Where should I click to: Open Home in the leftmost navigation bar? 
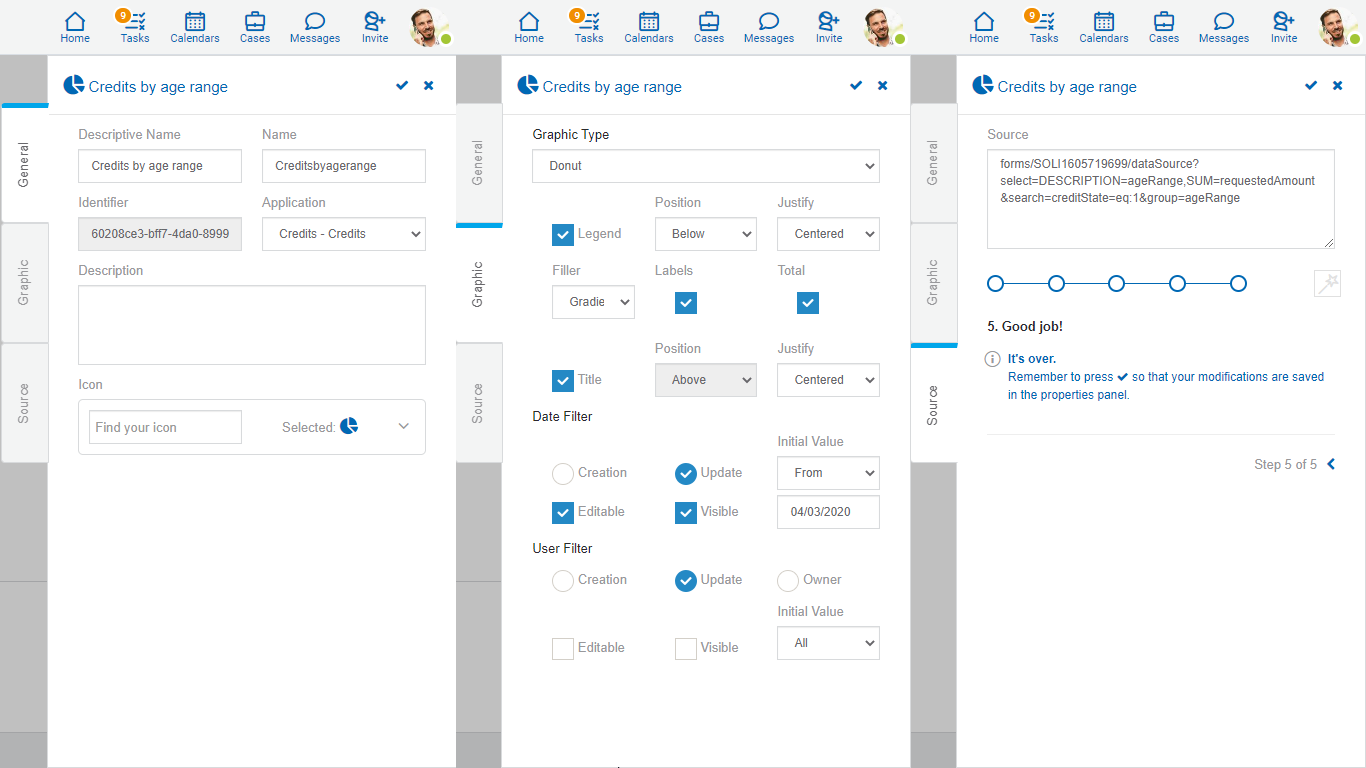pyautogui.click(x=75, y=28)
